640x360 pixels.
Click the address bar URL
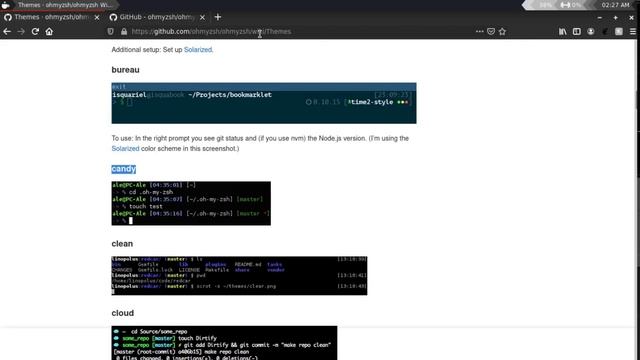pos(211,31)
